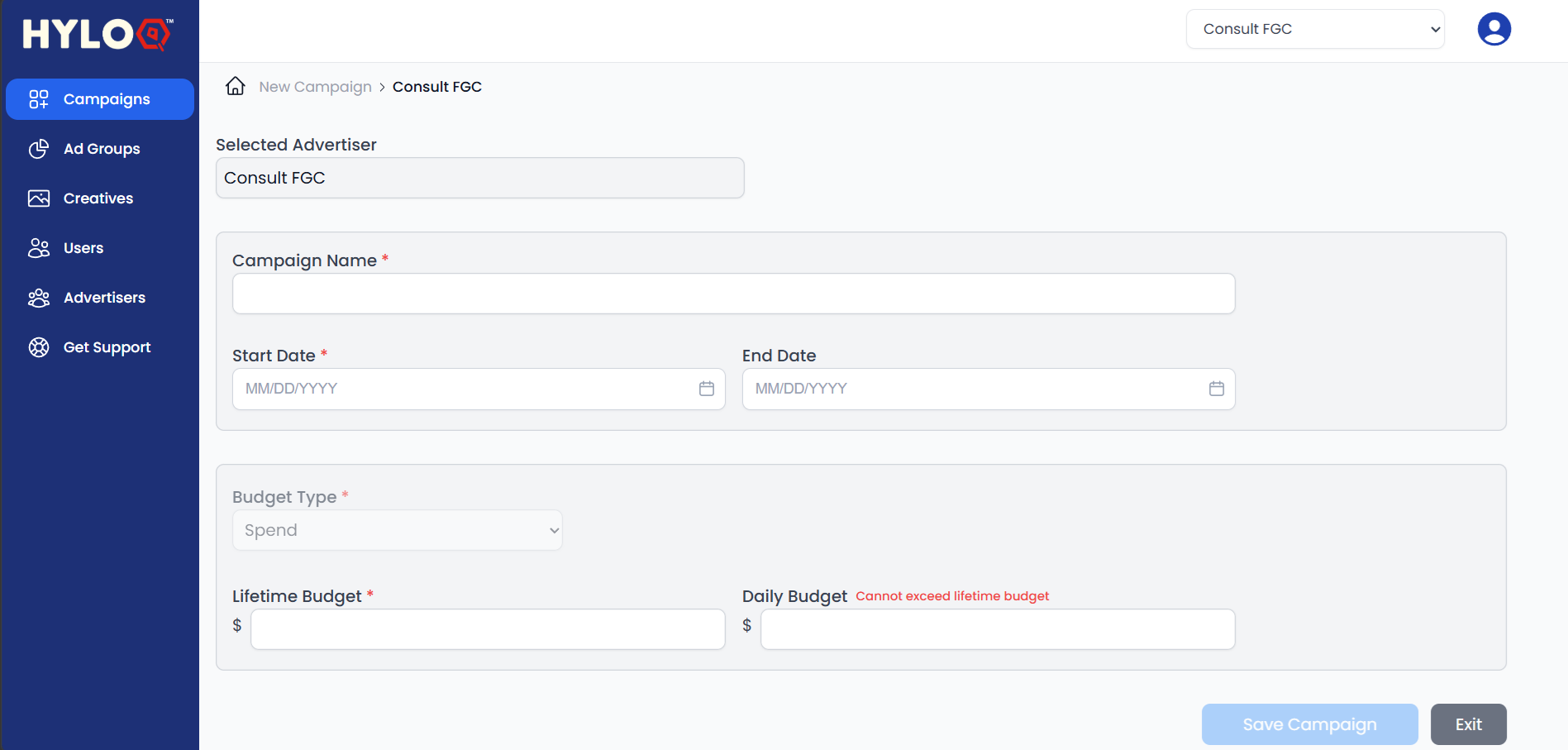Open the End Date calendar picker icon
1568x750 pixels.
pos(1217,389)
